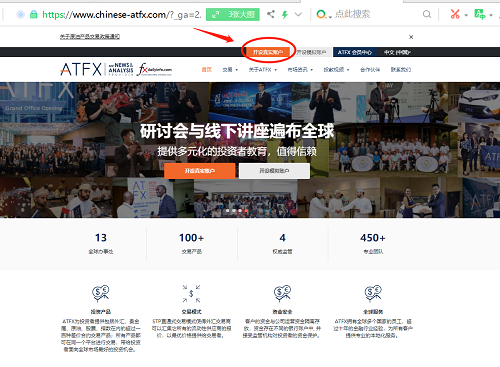The width and height of the screenshot is (500, 367).
Task: Expand the 市场资讯 navigation dropdown
Action: (300, 70)
